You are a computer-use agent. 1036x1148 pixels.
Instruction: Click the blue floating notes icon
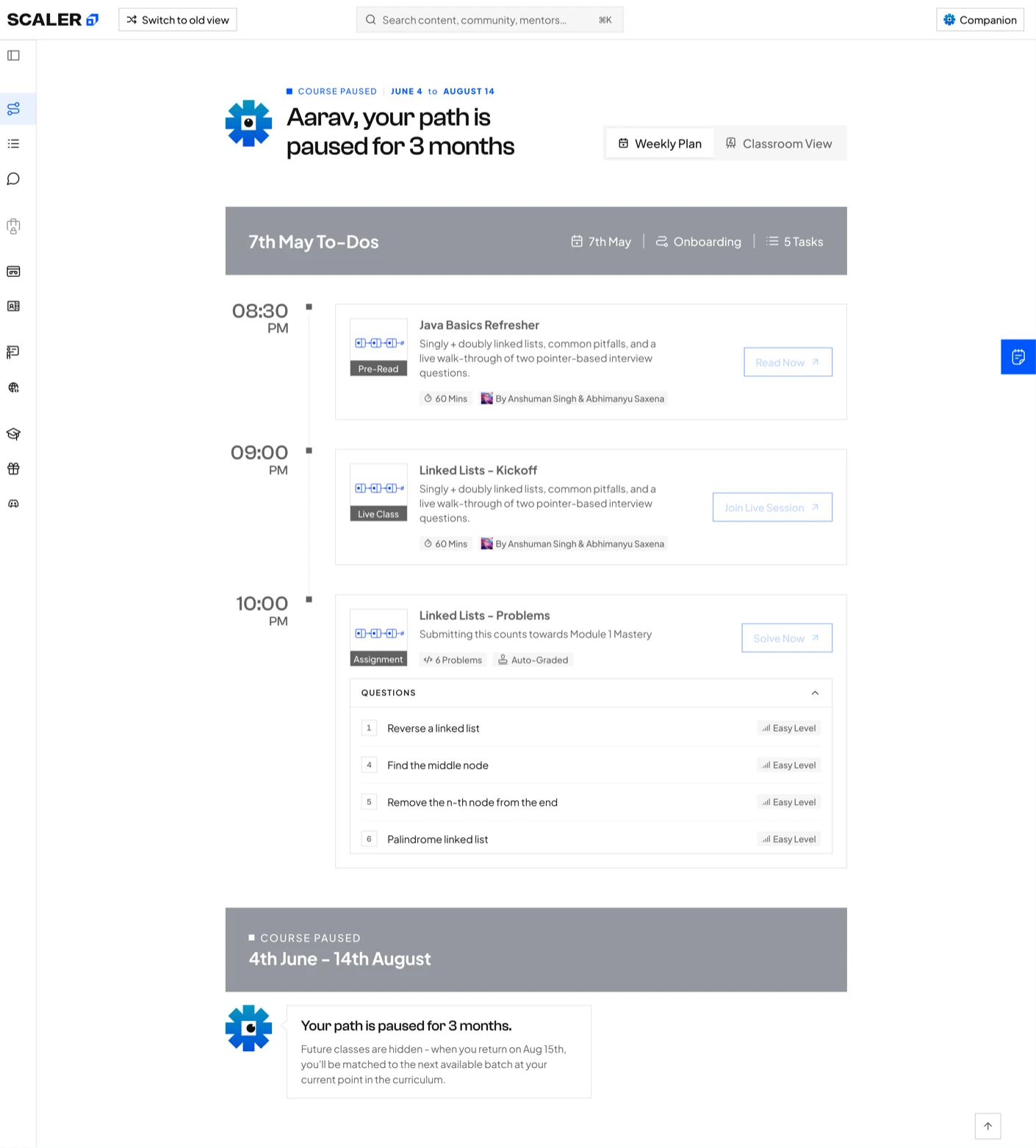coord(1018,357)
